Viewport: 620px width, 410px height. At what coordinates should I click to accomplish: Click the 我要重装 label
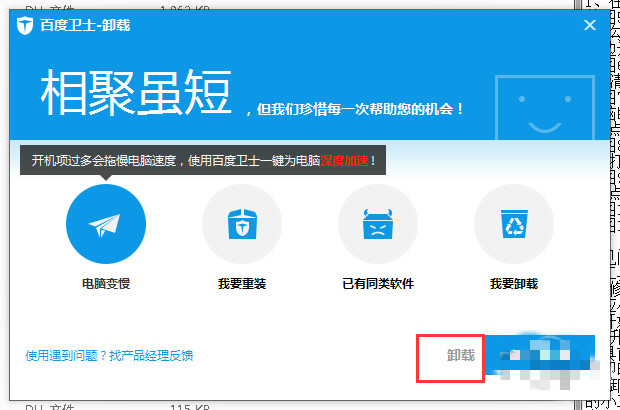[242, 283]
